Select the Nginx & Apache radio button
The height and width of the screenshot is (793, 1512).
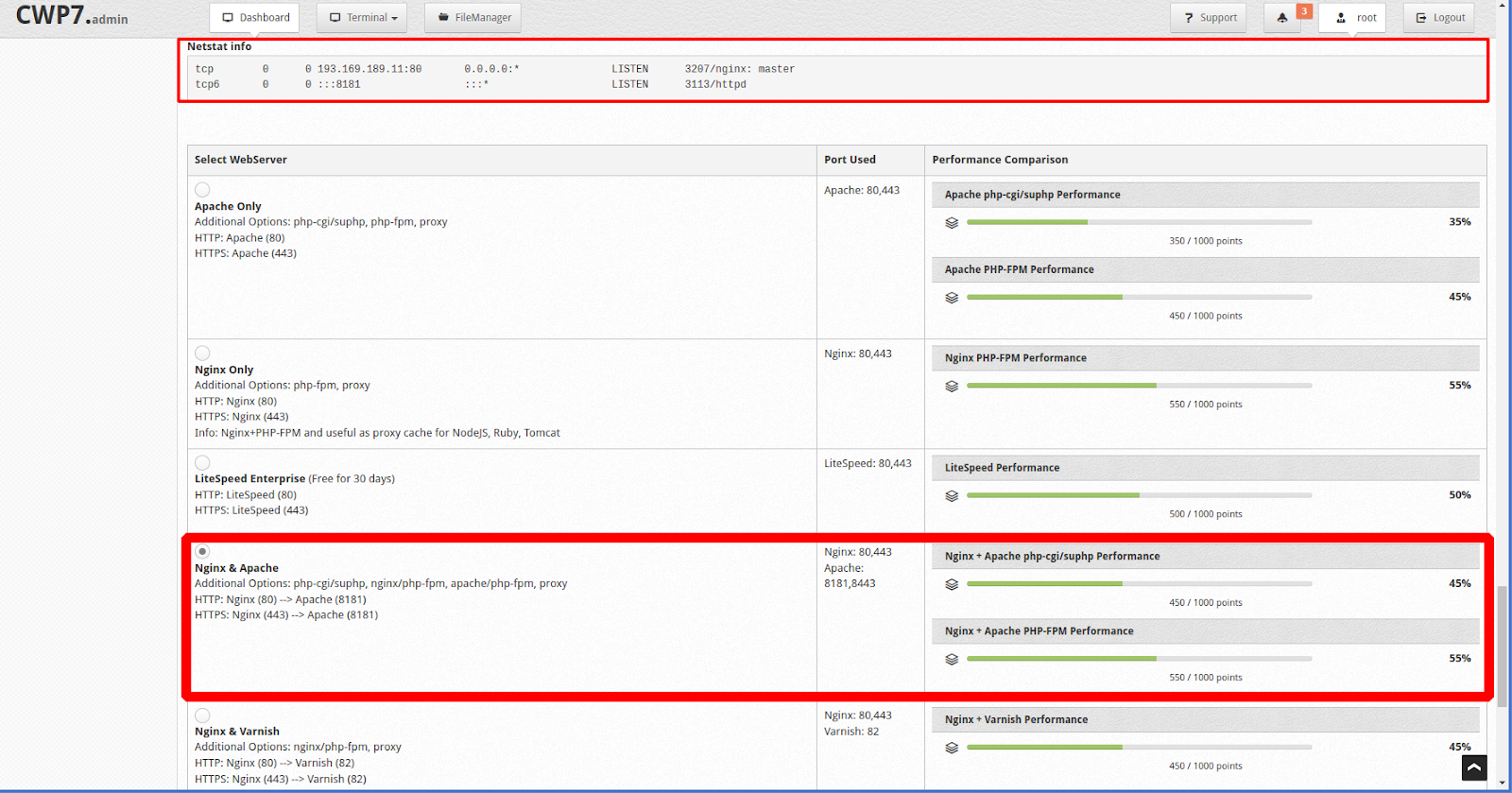(202, 551)
